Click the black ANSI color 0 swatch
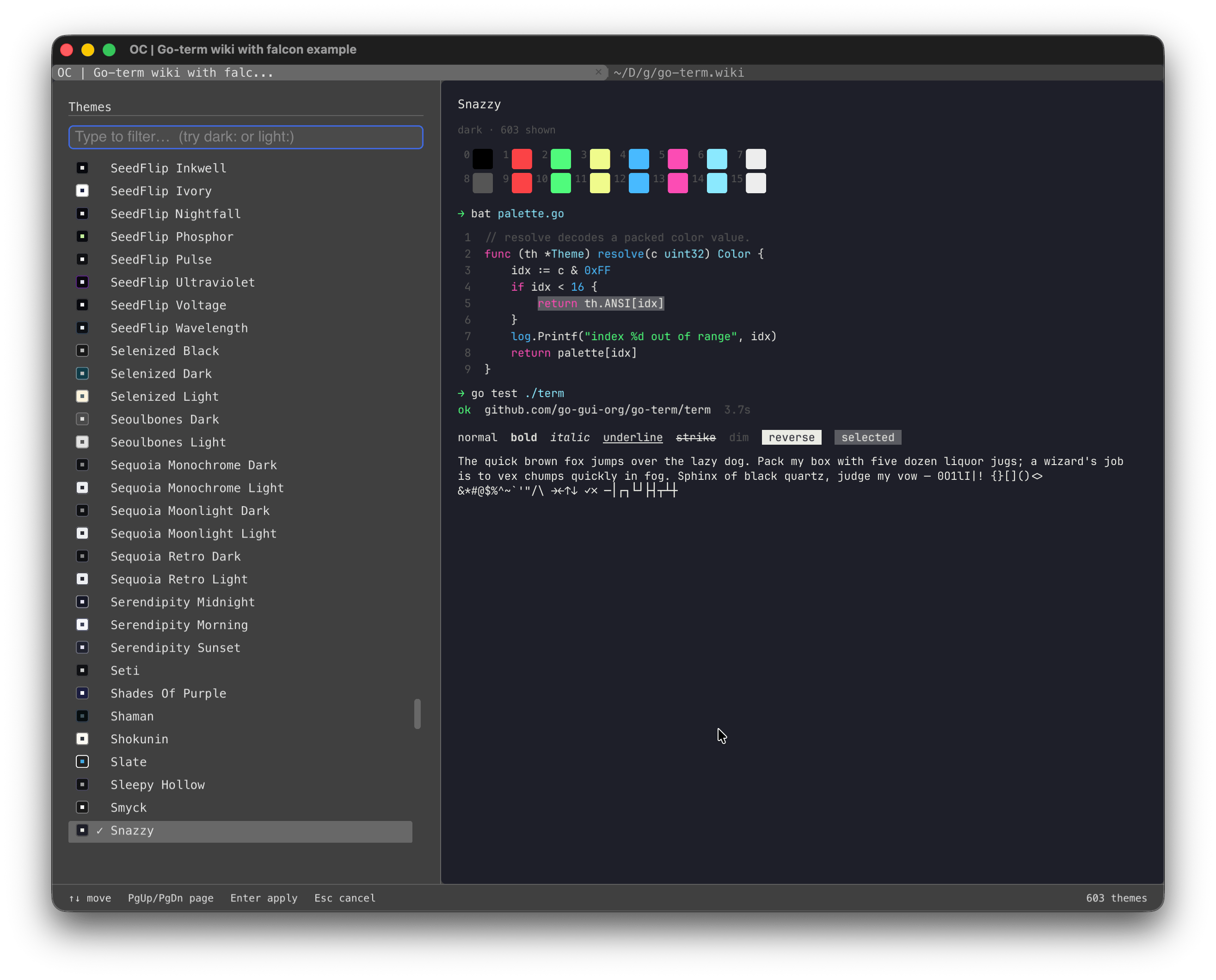This screenshot has width=1216, height=980. click(483, 159)
